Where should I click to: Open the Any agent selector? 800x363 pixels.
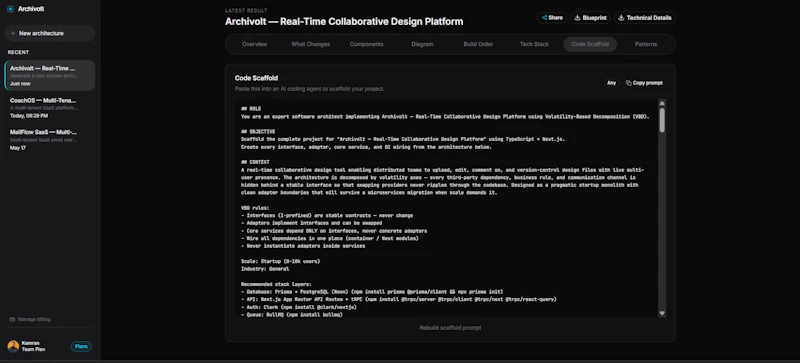point(611,83)
